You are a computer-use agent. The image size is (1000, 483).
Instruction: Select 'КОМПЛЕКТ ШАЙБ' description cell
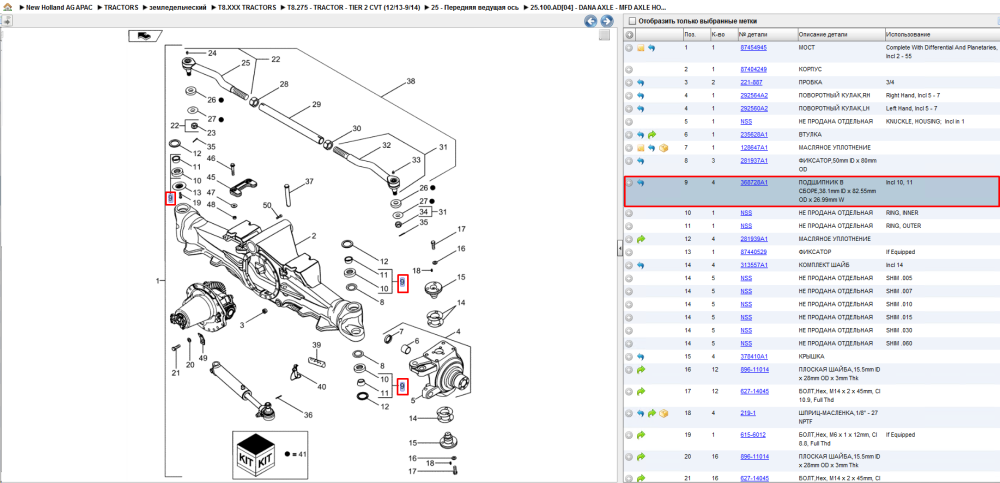click(x=824, y=265)
